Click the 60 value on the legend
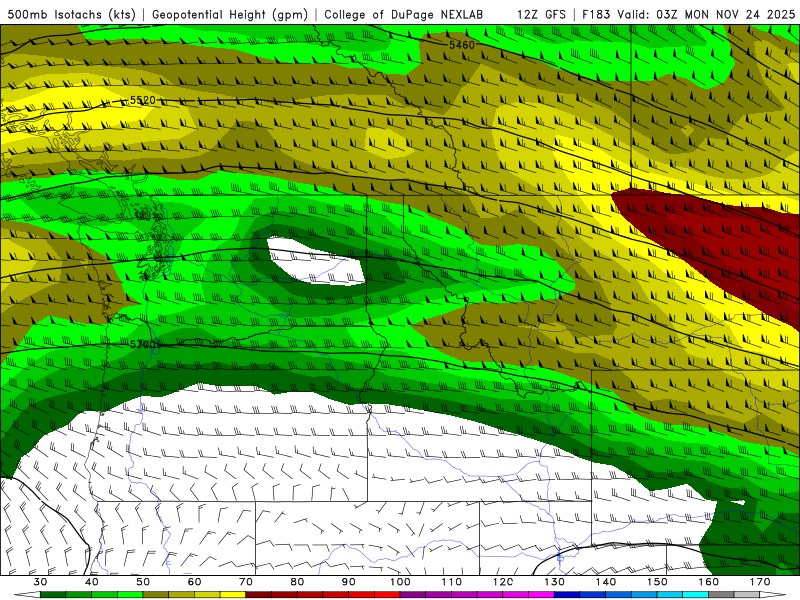The image size is (800, 600). [194, 582]
